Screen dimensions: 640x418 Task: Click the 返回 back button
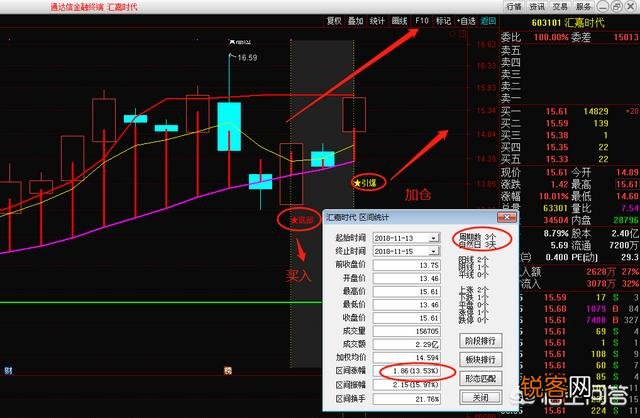coord(488,20)
